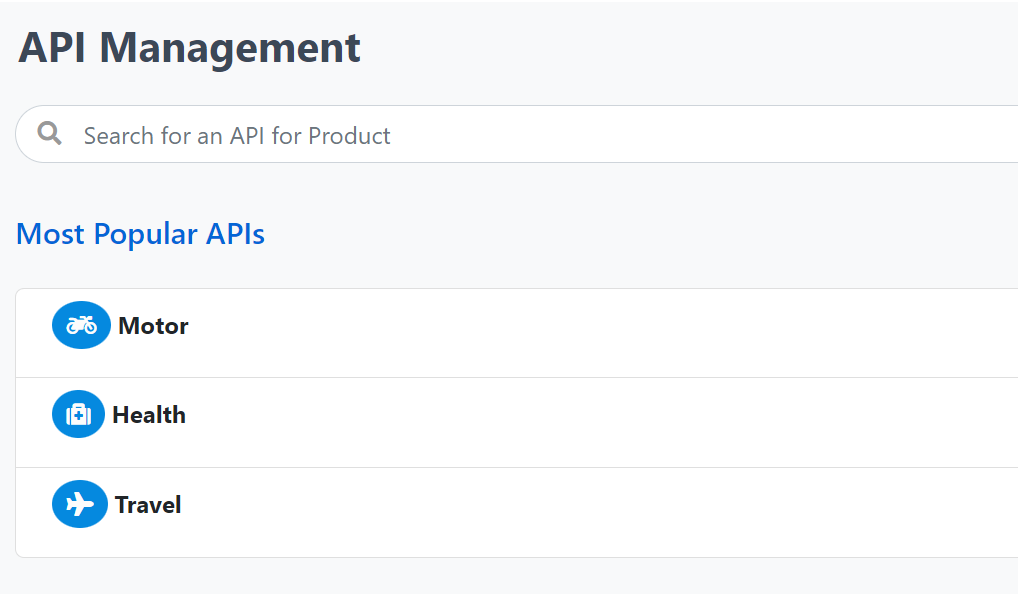Click the Travel airplane icon

pyautogui.click(x=80, y=505)
